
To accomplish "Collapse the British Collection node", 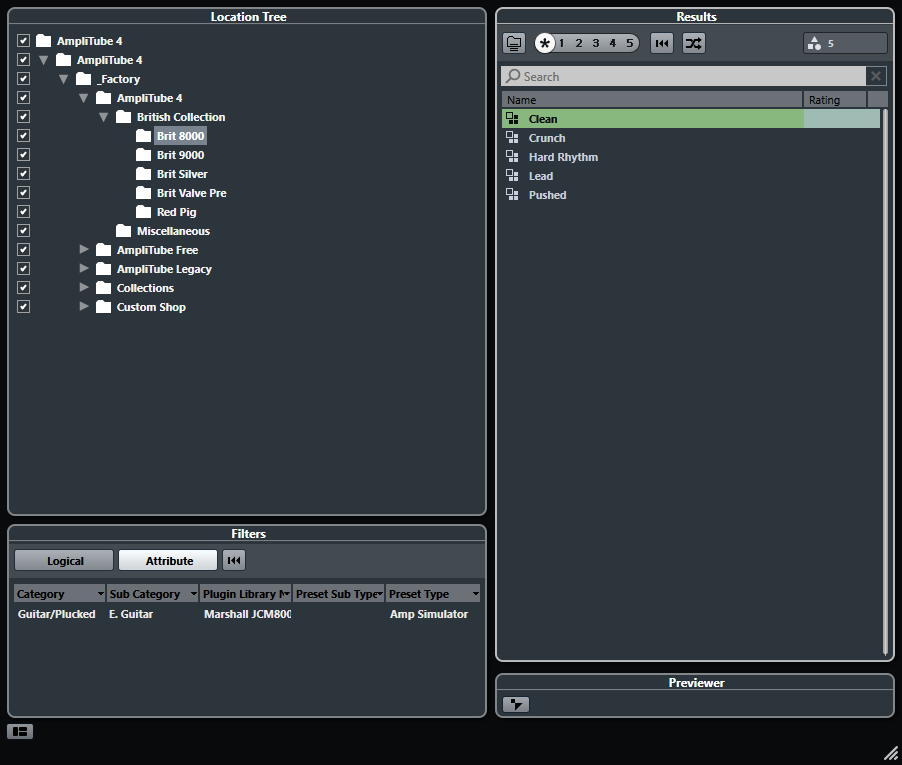I will [104, 117].
